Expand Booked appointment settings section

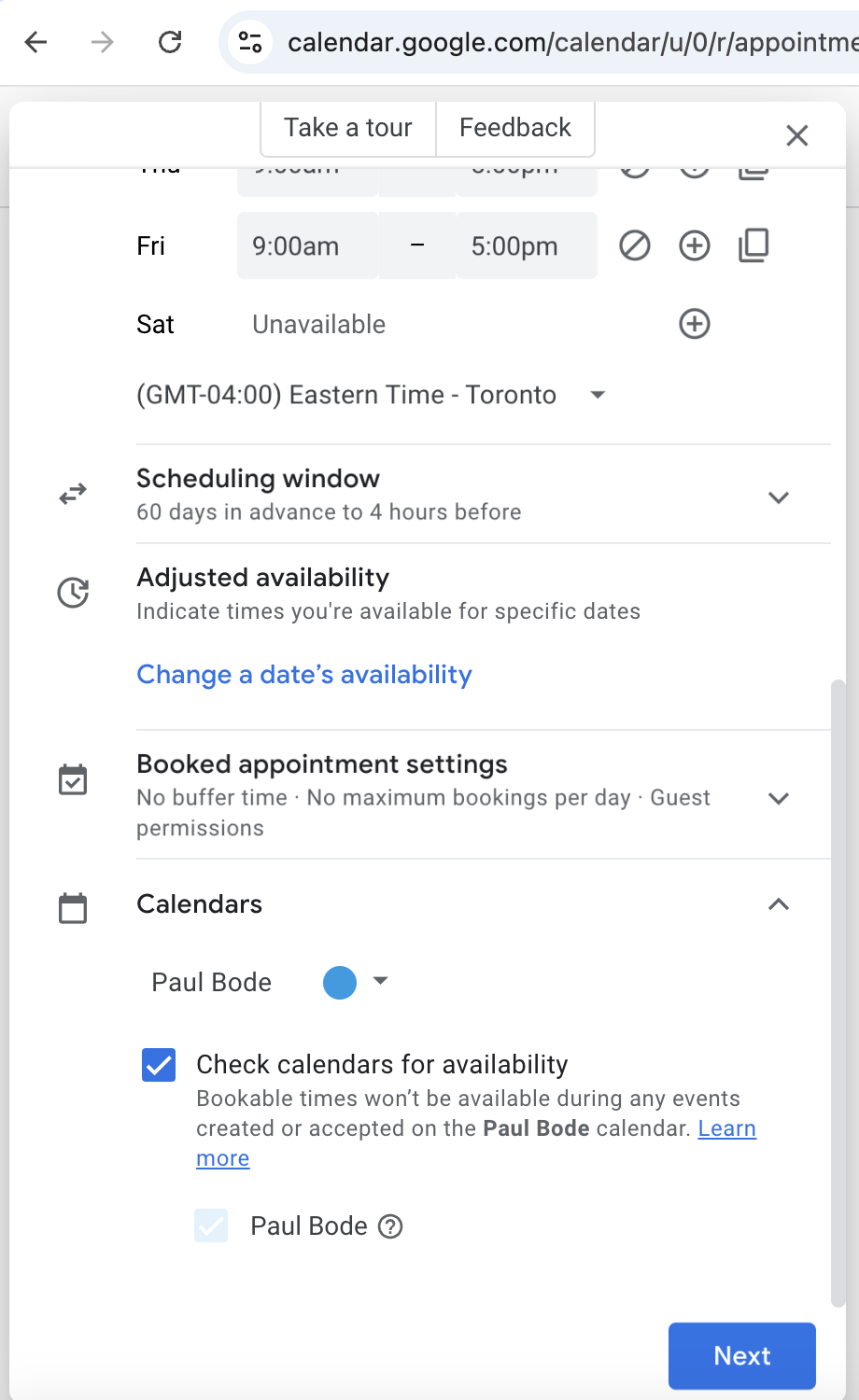778,798
